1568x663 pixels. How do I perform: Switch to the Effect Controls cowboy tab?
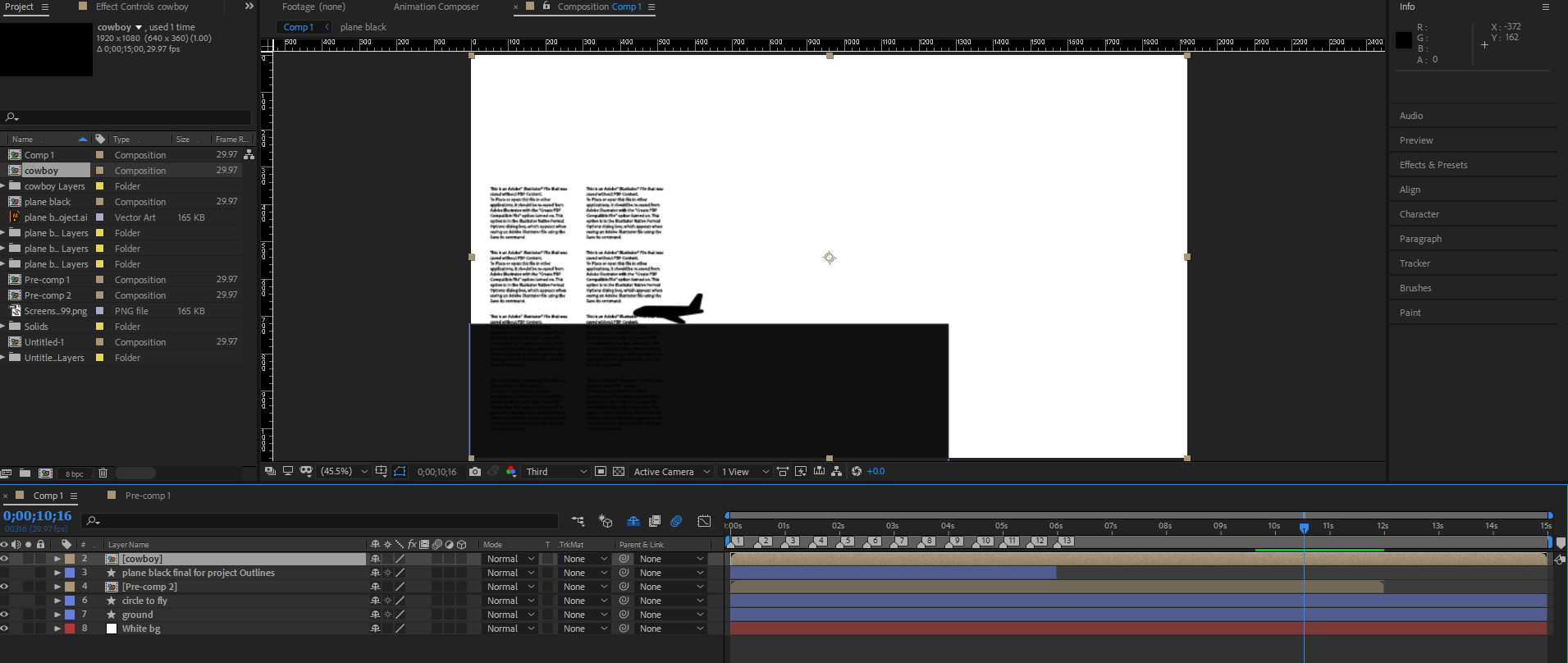142,7
